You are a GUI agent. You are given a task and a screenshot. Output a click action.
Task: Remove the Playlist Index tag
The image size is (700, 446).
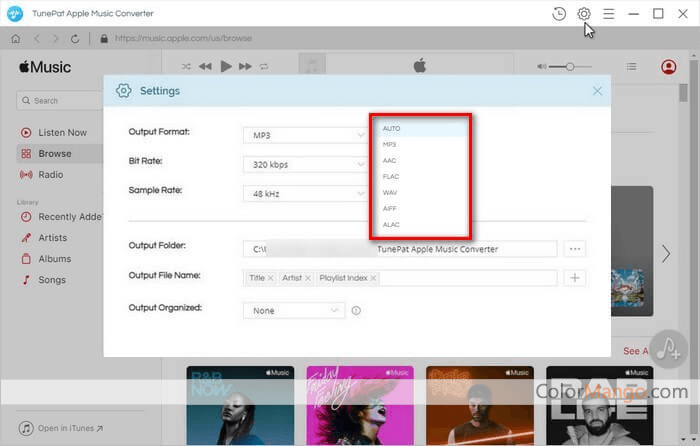click(x=374, y=278)
